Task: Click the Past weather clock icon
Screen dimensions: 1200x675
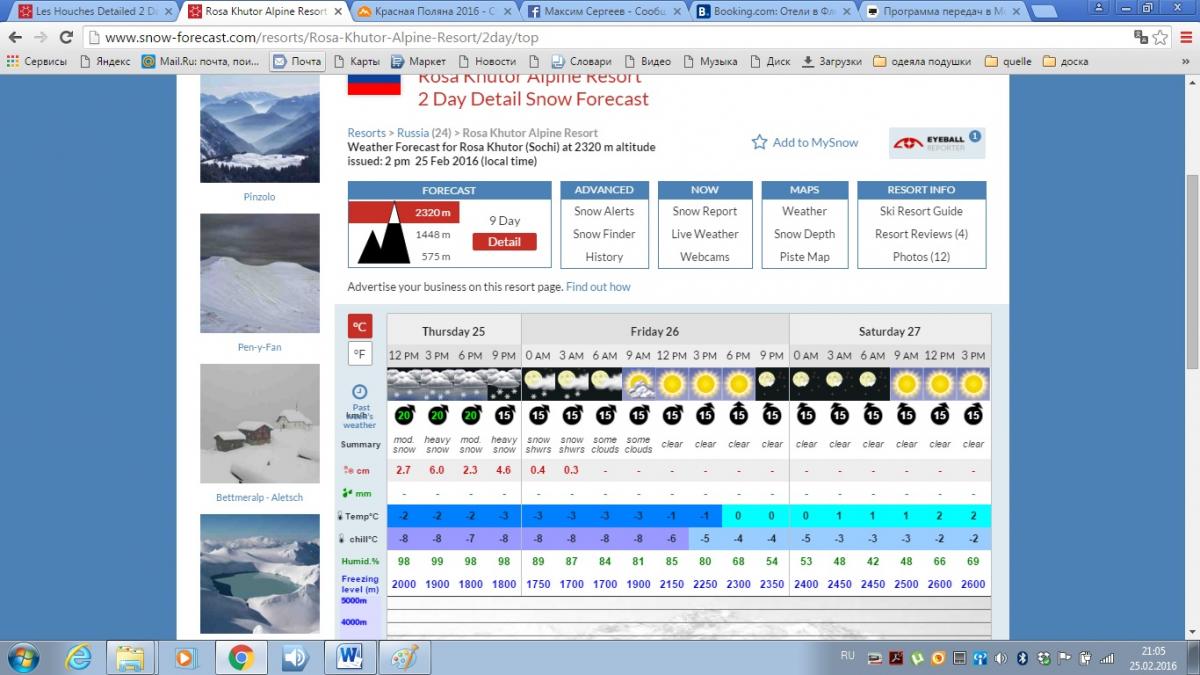Action: point(360,392)
